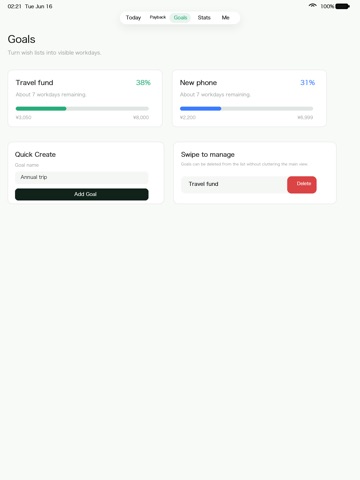The height and width of the screenshot is (480, 360).
Task: Click the ¥8,000 target amount
Action: (141, 117)
